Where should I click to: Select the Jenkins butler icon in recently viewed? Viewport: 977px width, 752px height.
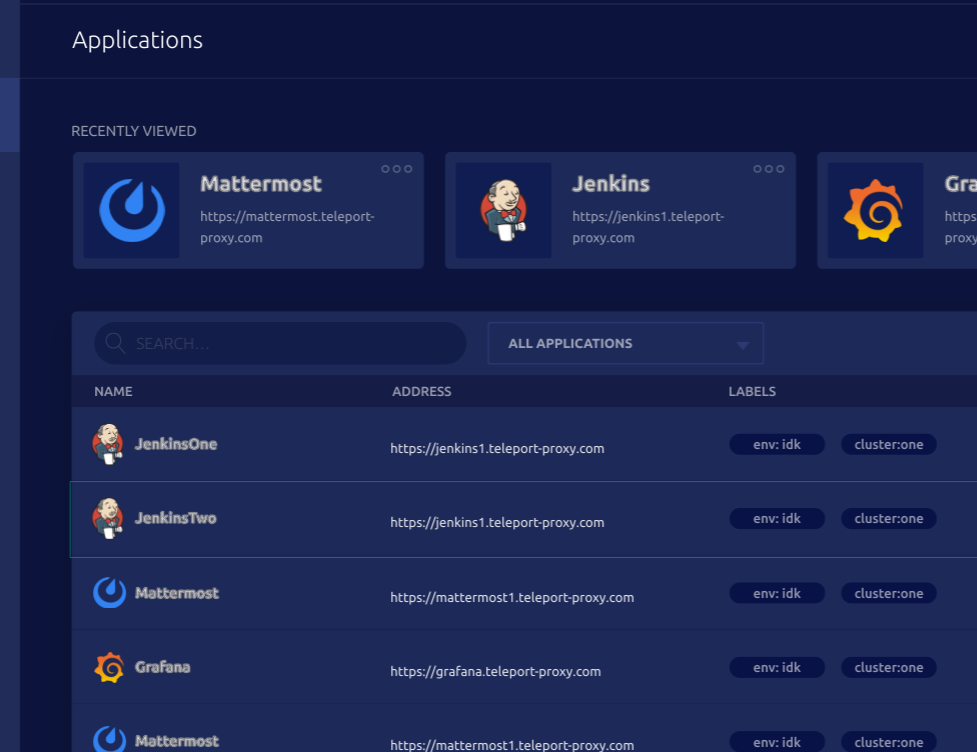(504, 209)
